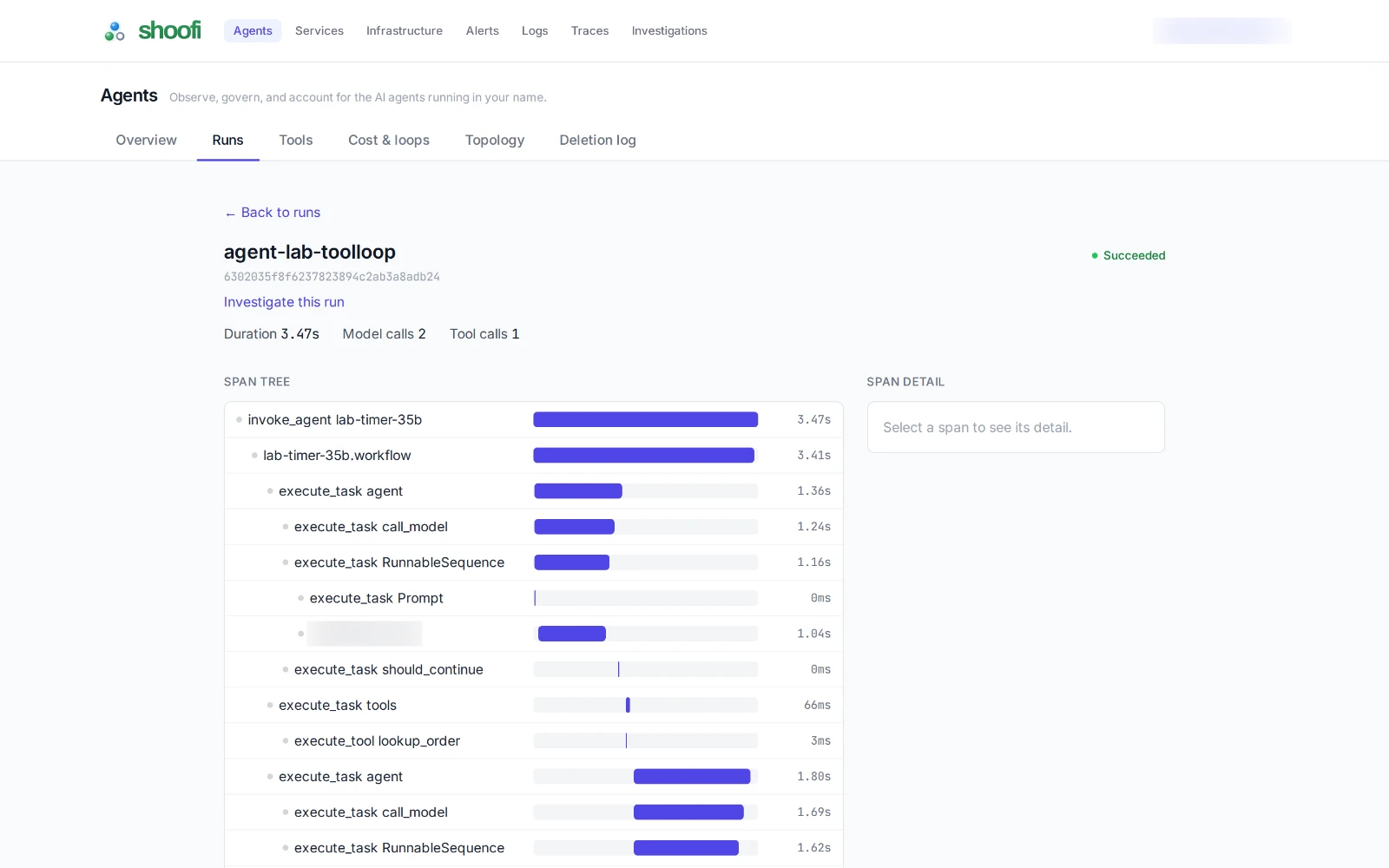The width and height of the screenshot is (1389, 868).
Task: Click the span detail placeholder panel
Action: (1016, 427)
